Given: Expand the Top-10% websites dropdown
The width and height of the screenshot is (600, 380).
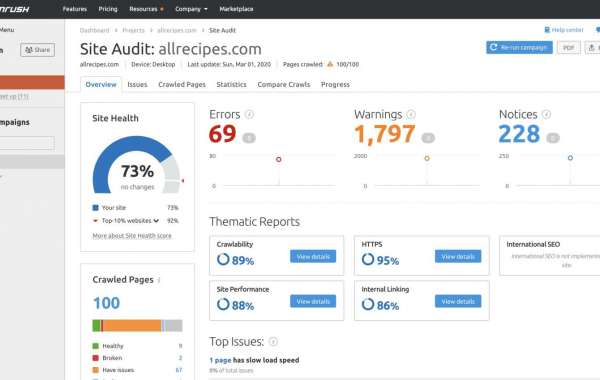Looking at the screenshot, I should tap(156, 221).
